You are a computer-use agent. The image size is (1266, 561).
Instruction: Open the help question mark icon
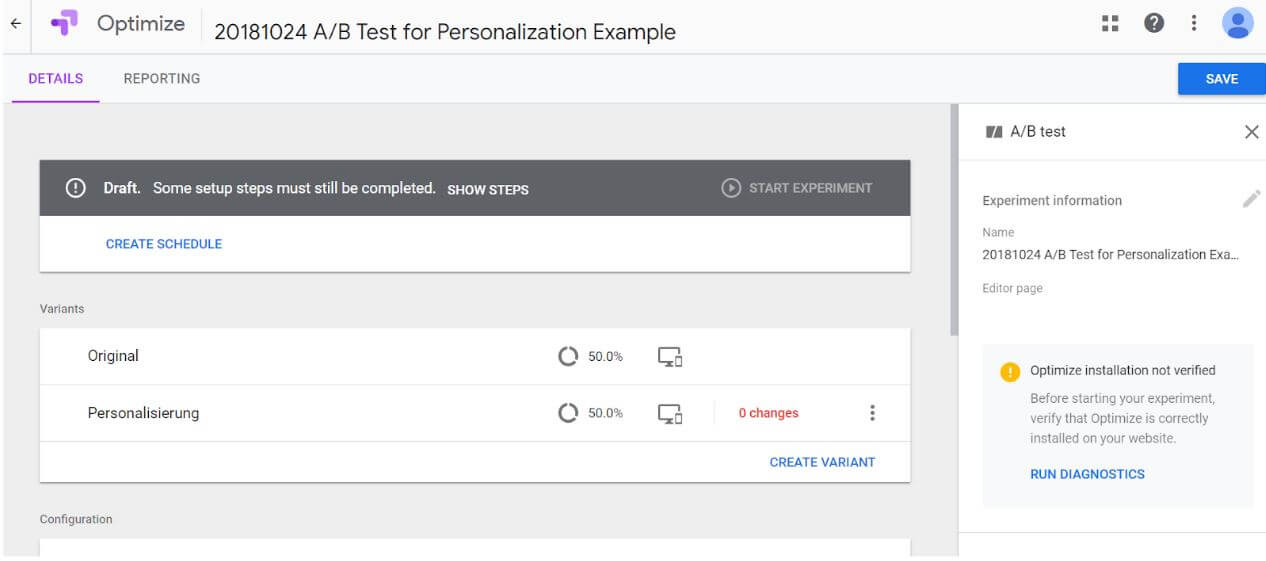(1154, 24)
